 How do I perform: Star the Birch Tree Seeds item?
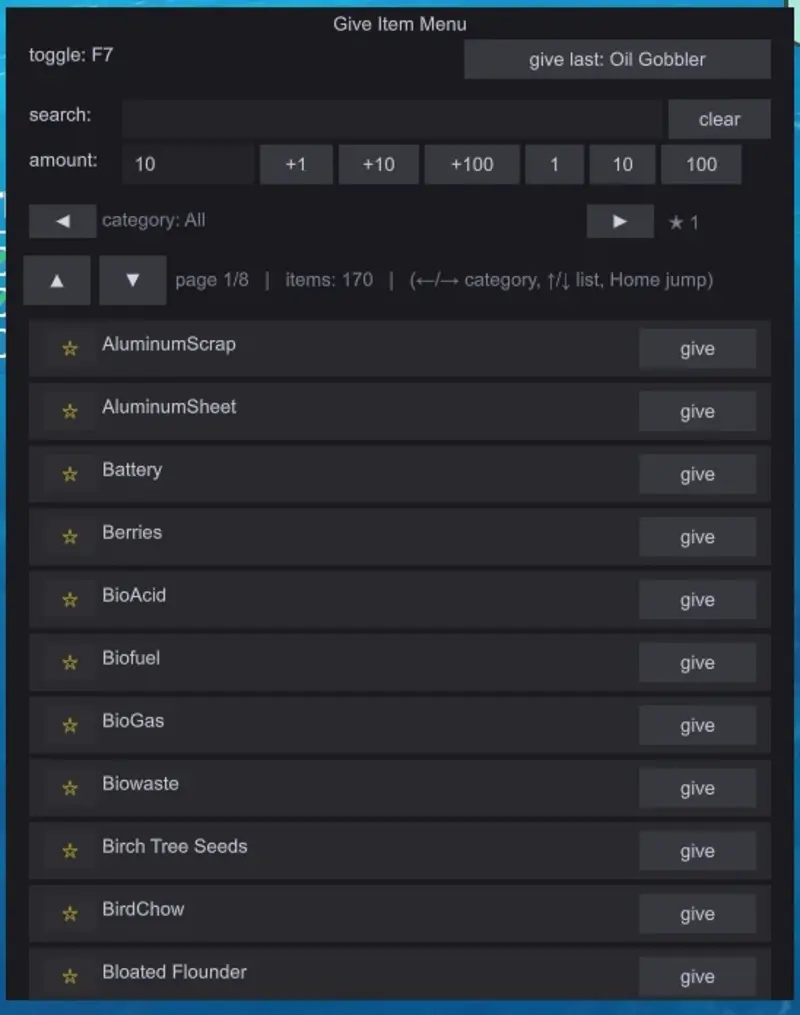[70, 851]
